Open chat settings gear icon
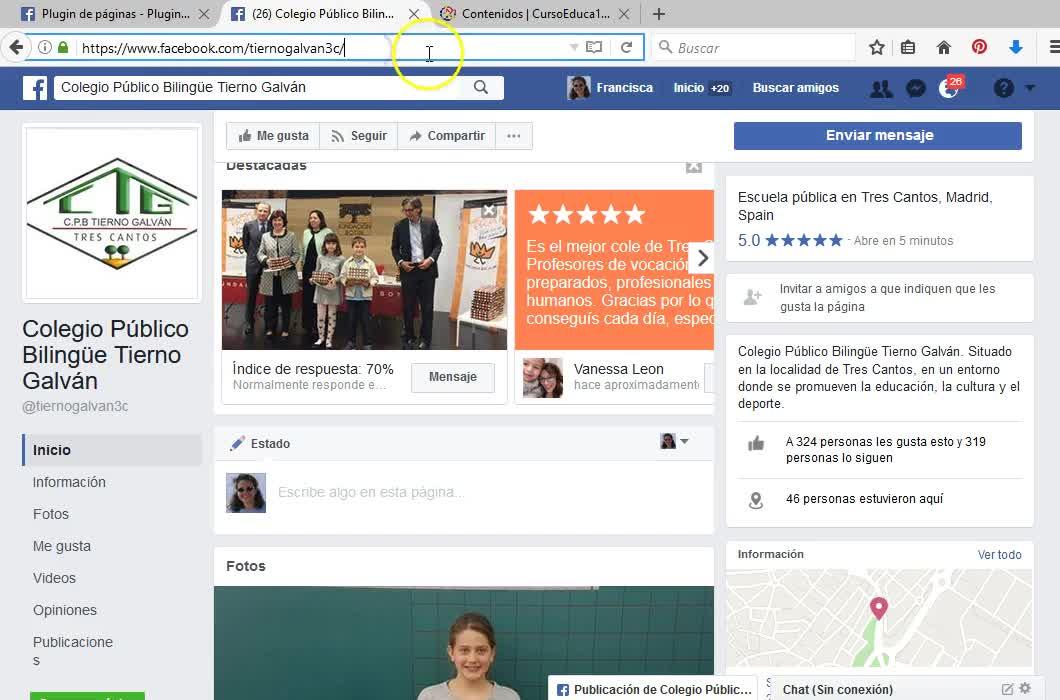 pos(1025,689)
